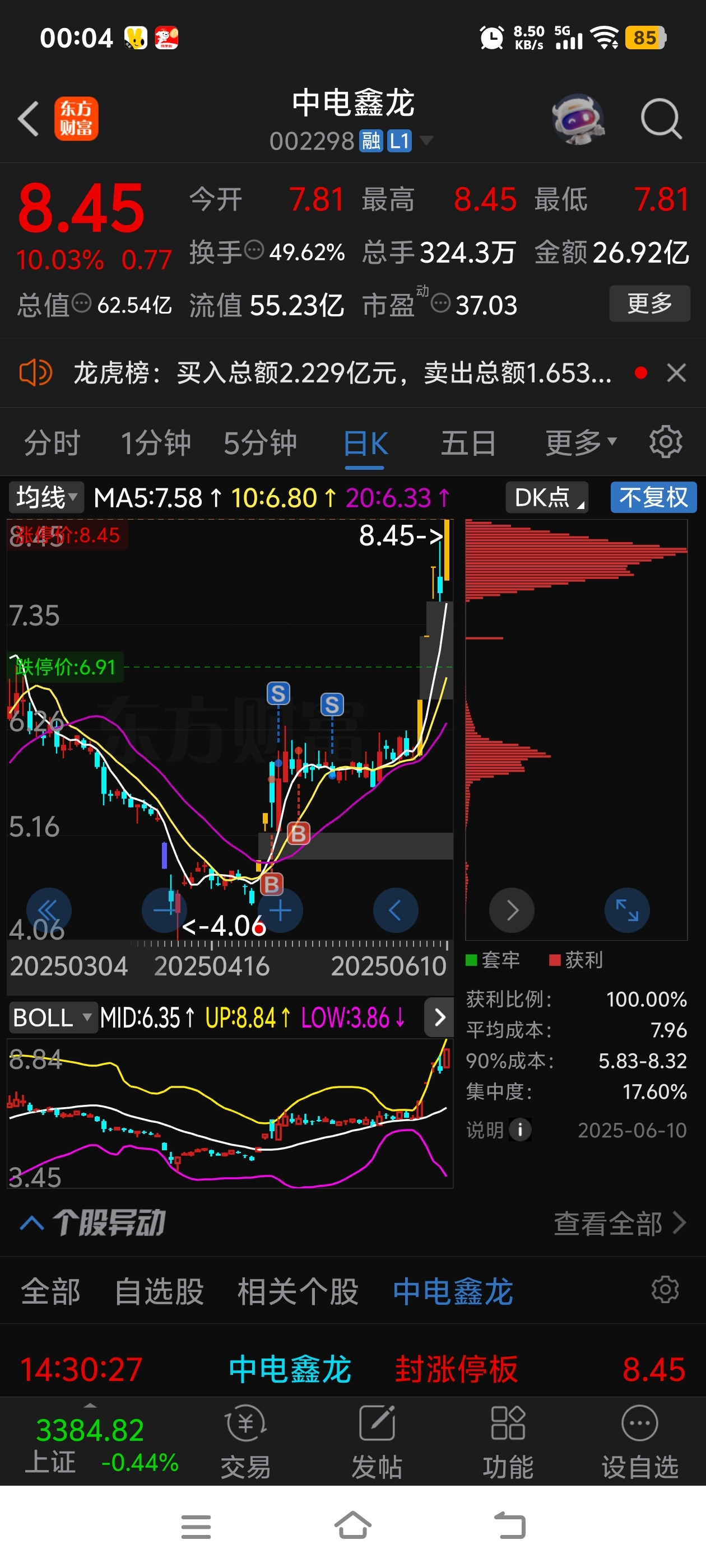The image size is (706, 1568).
Task: Tap the 市盈 info circle icon
Action: [440, 302]
